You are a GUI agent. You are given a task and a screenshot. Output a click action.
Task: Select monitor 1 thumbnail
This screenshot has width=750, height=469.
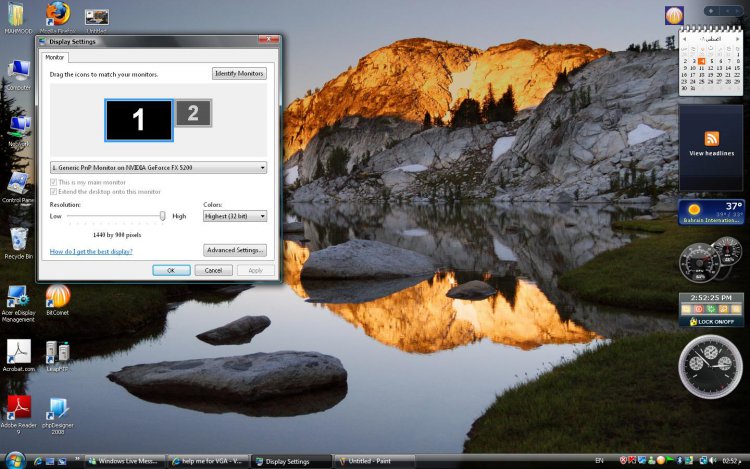pos(139,120)
